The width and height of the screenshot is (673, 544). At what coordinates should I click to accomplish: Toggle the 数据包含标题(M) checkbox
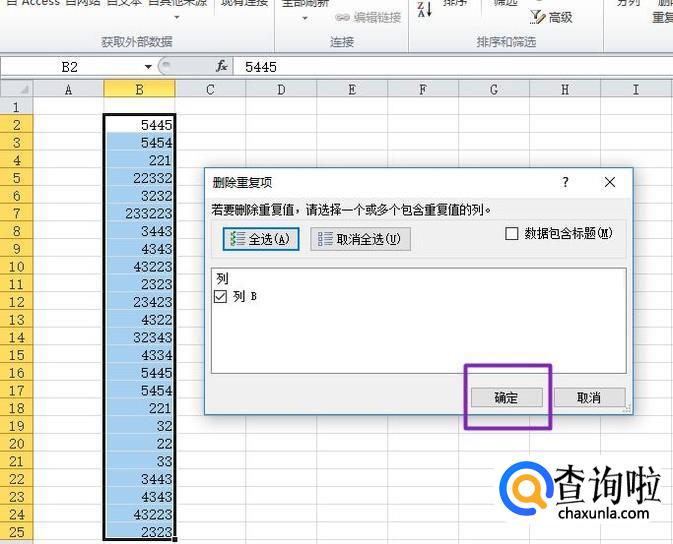click(512, 234)
